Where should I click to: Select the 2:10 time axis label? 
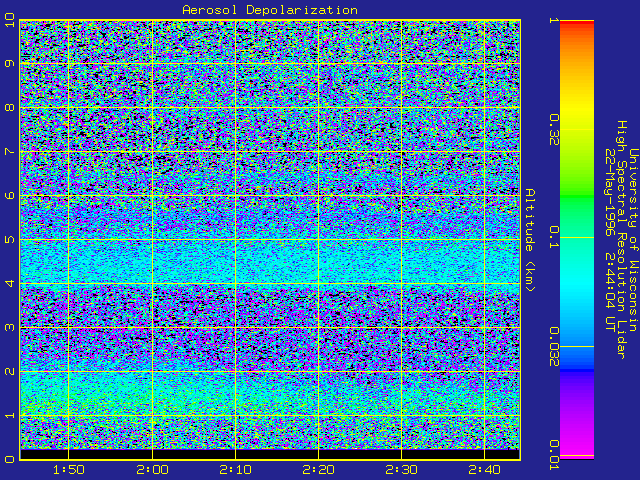(x=235, y=470)
